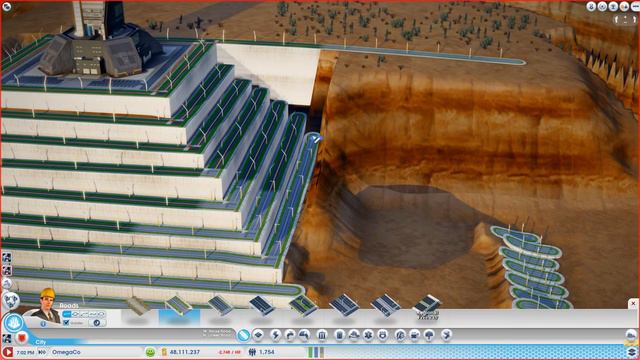Open the Power utility menu
The image size is (640, 360).
(x=276, y=335)
